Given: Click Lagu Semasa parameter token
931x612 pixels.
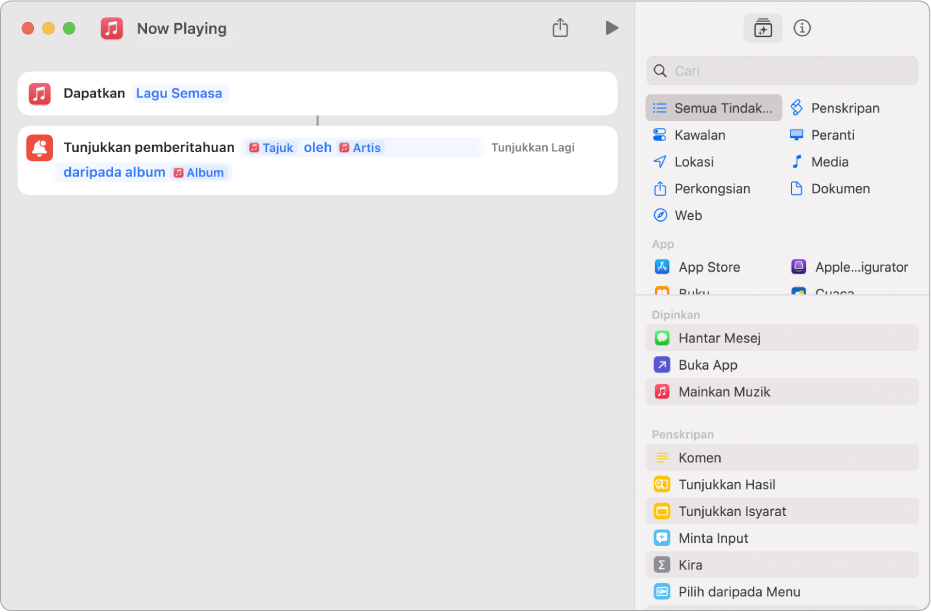Looking at the screenshot, I should [x=179, y=93].
